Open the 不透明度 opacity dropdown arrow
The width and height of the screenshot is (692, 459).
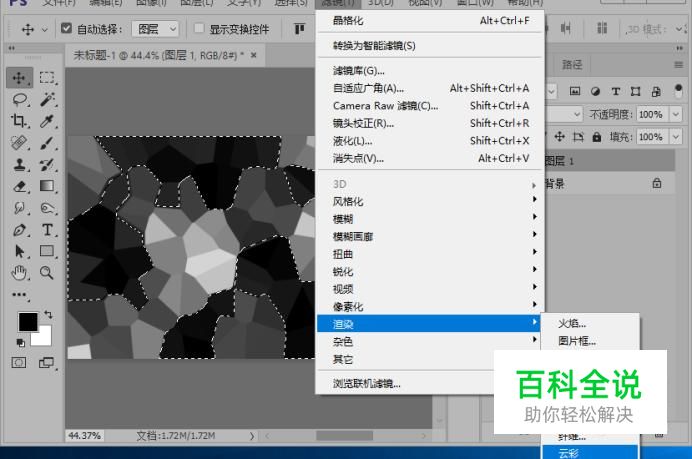(676, 114)
